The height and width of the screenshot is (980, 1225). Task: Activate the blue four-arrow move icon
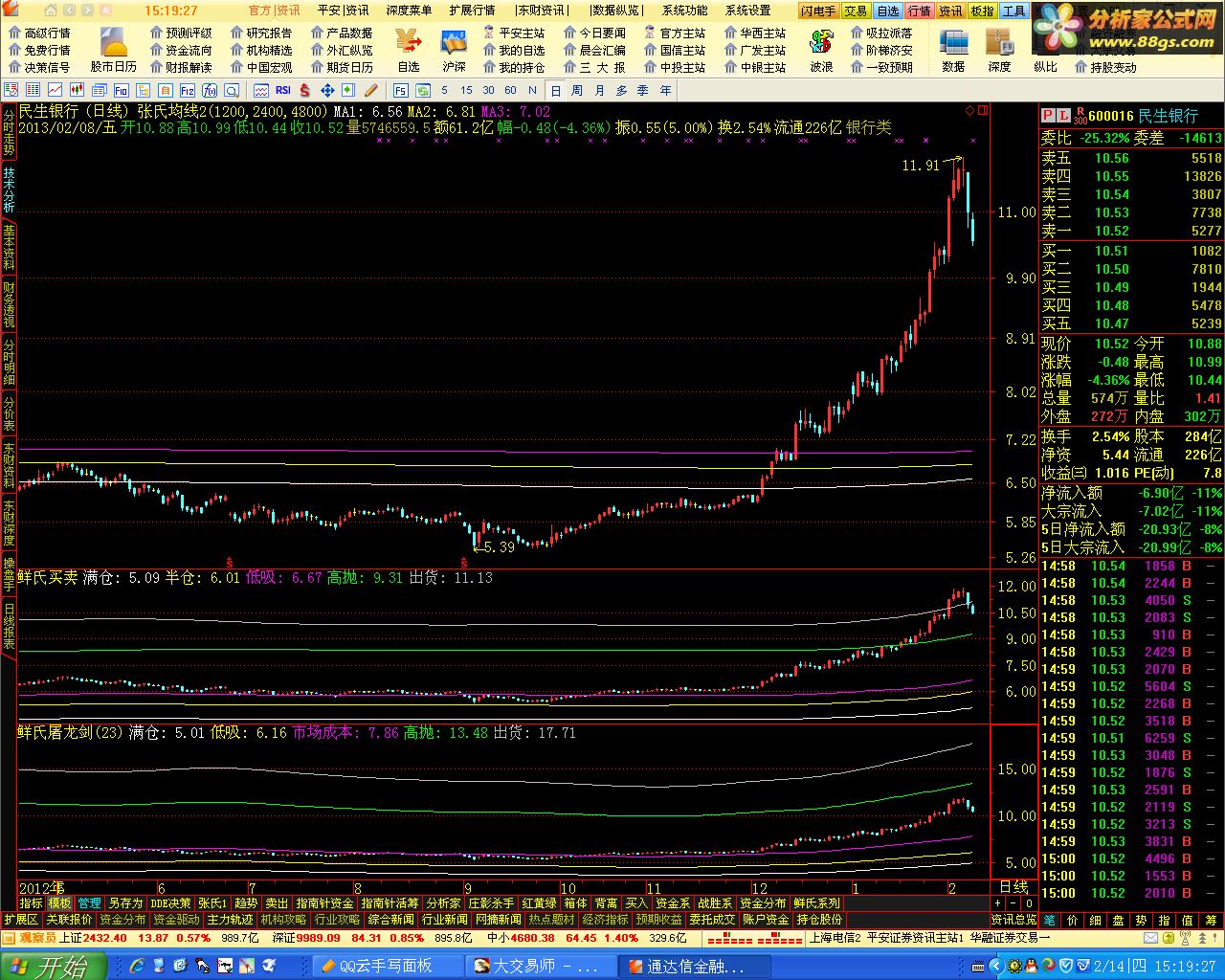coord(327,90)
